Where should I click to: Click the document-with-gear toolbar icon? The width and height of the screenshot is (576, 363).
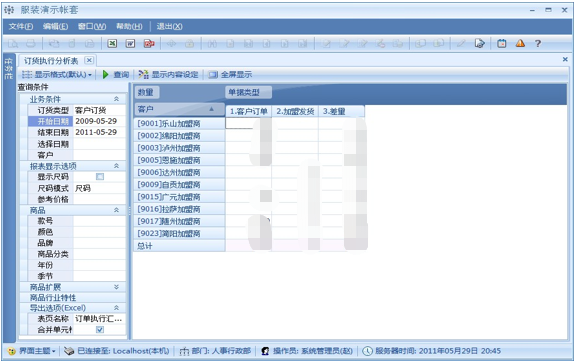(x=479, y=43)
